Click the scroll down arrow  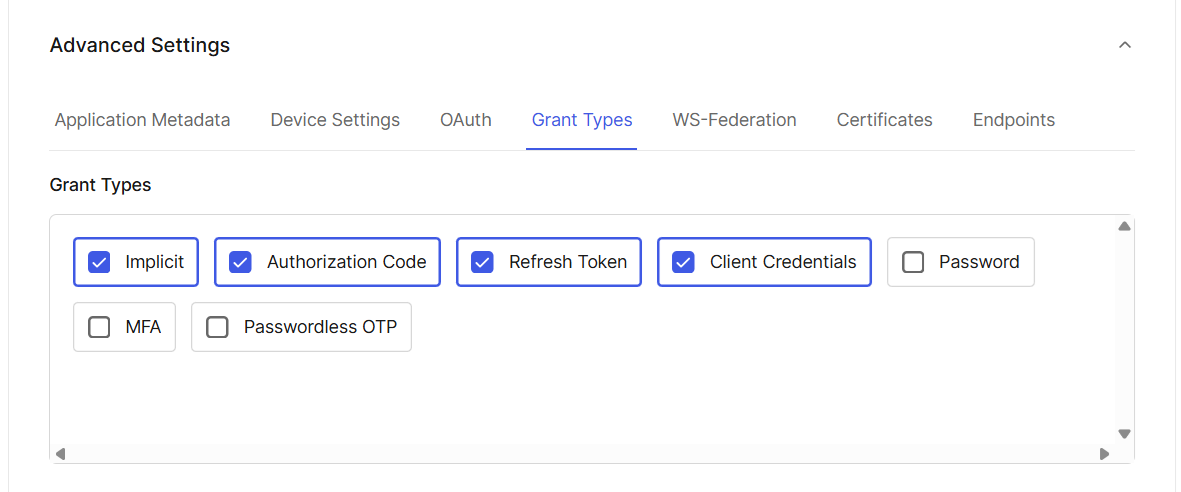pyautogui.click(x=1124, y=434)
